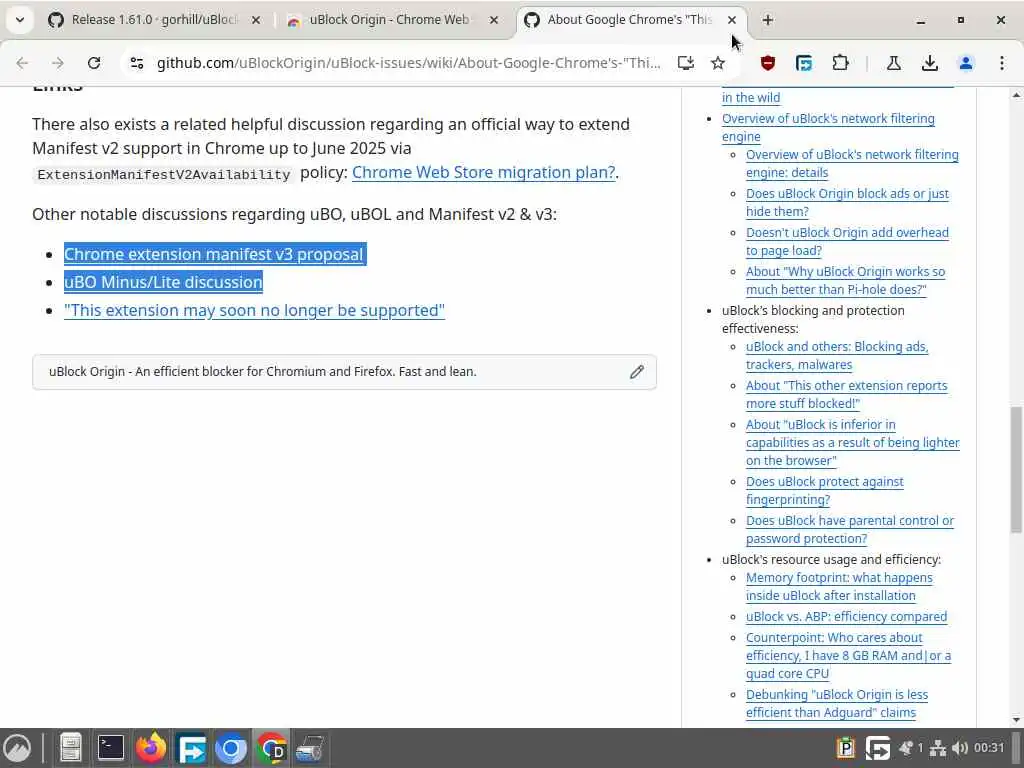Viewport: 1024px width, 768px height.
Task: Go forward to the next page
Action: click(x=58, y=63)
